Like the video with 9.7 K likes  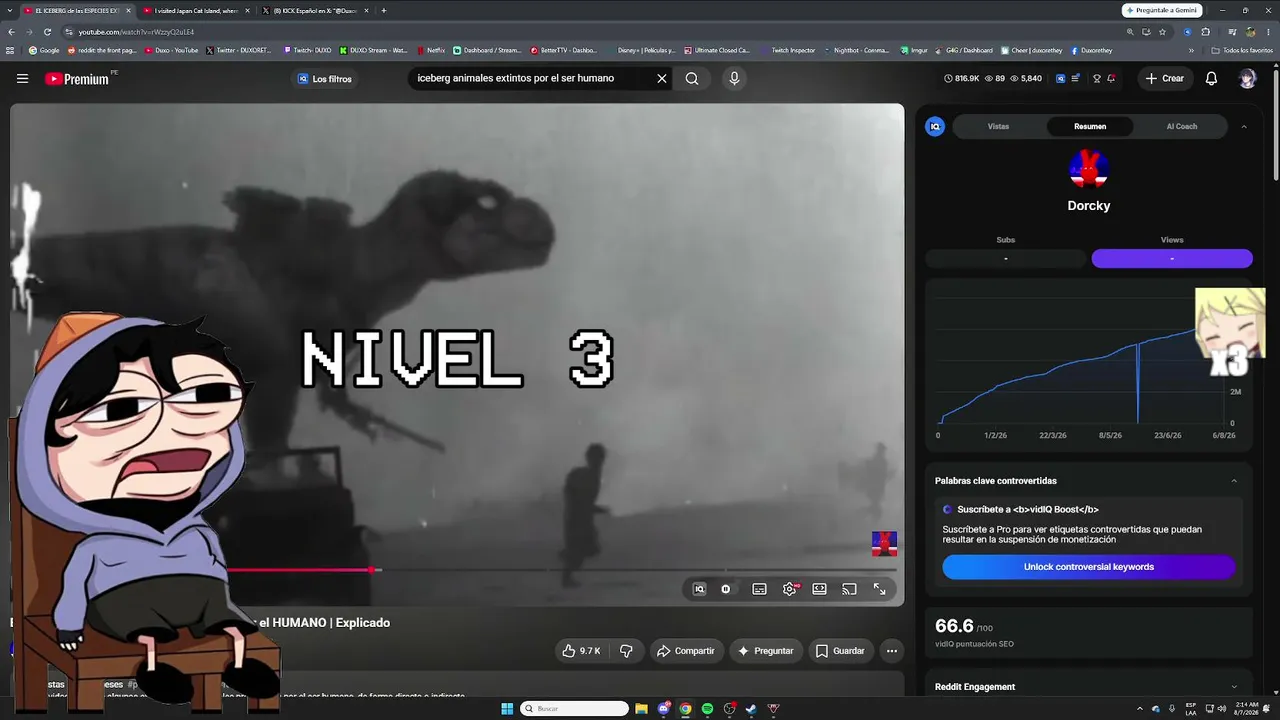click(x=581, y=651)
